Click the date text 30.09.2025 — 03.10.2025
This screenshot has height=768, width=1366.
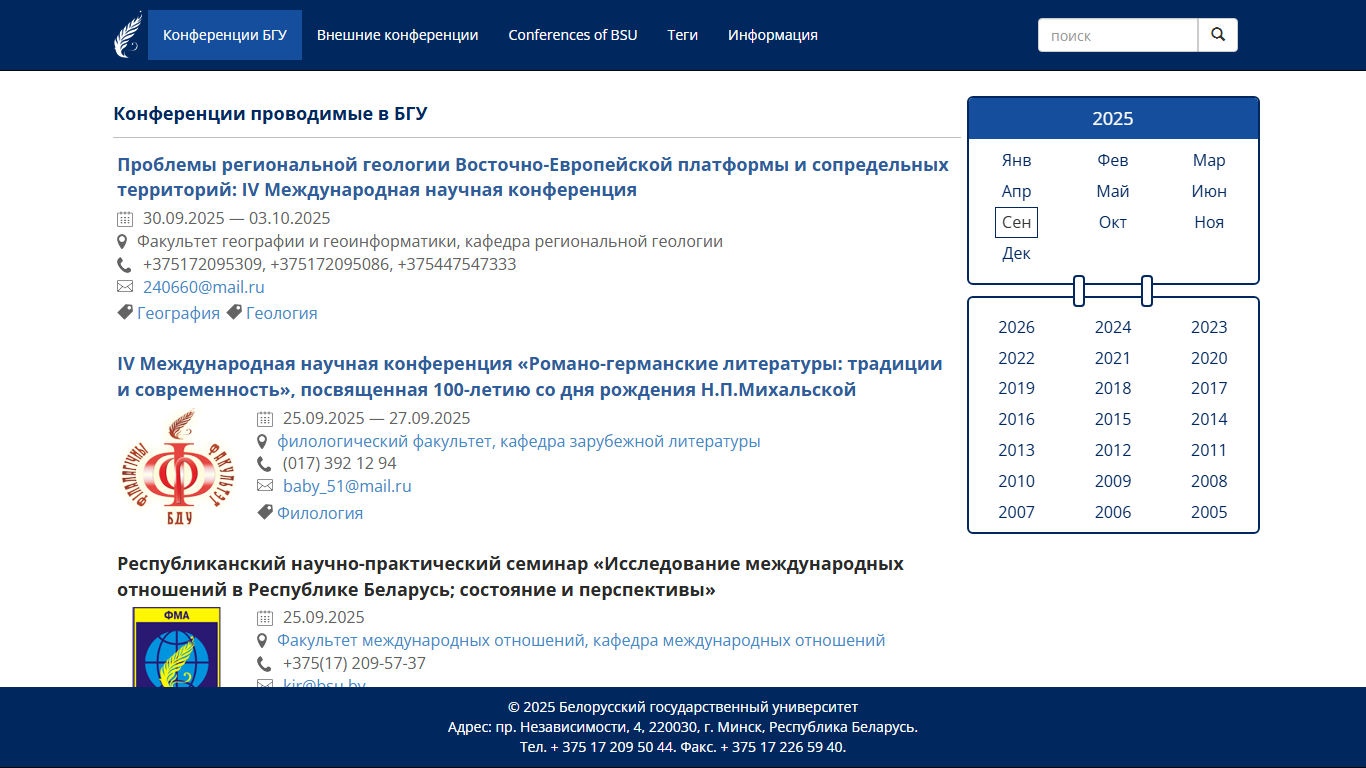click(237, 218)
